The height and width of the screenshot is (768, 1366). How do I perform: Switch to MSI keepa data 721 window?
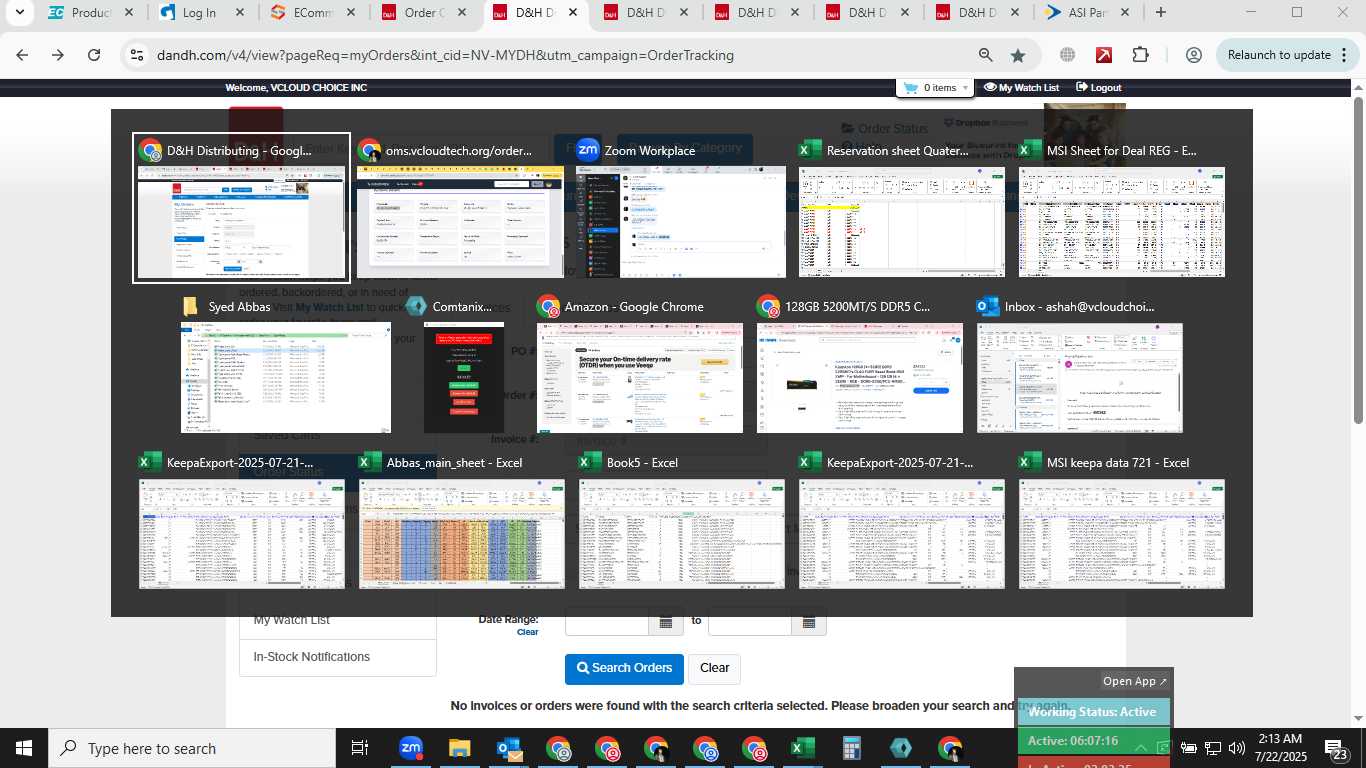pyautogui.click(x=1122, y=521)
